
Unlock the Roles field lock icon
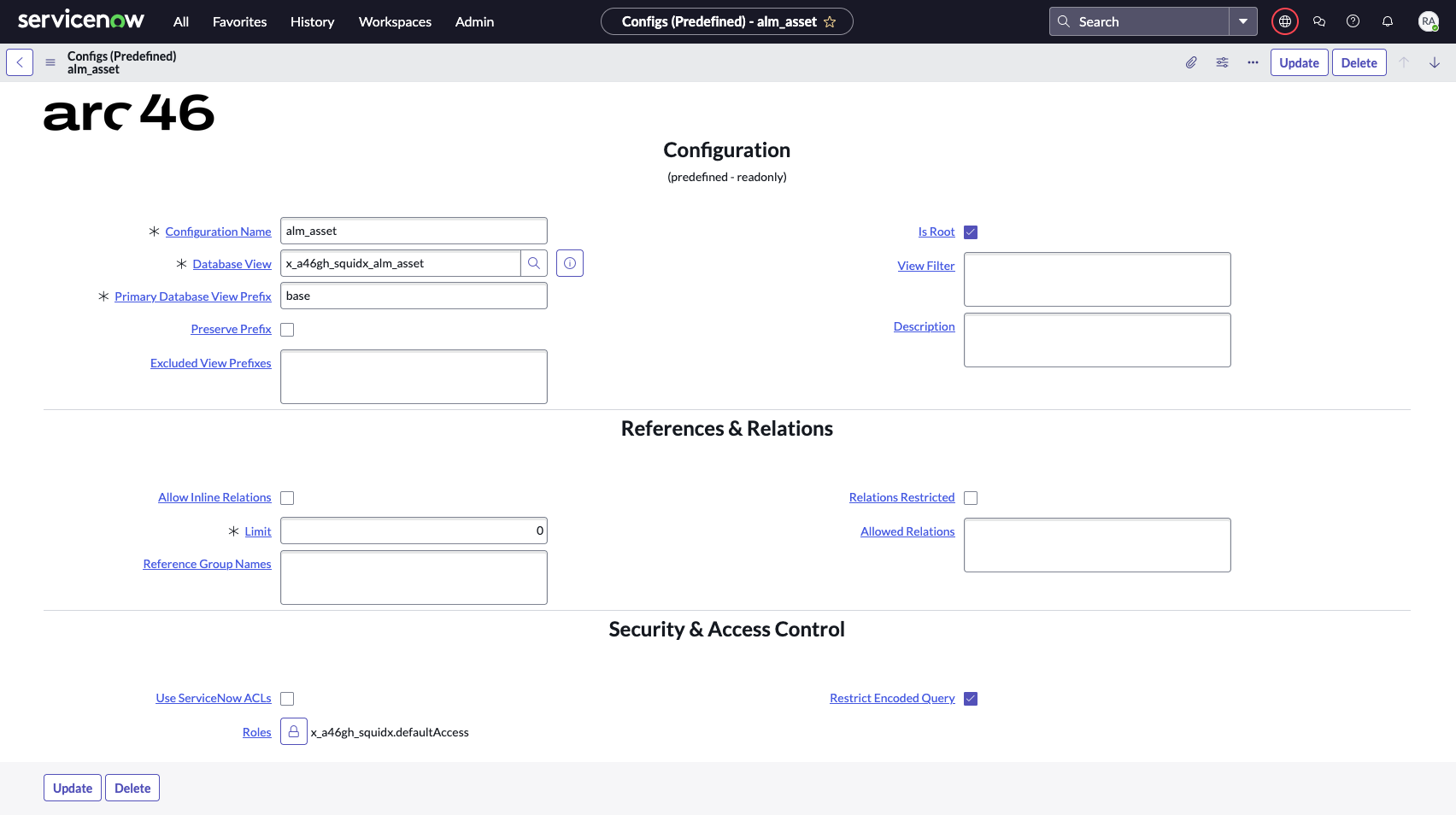[293, 732]
